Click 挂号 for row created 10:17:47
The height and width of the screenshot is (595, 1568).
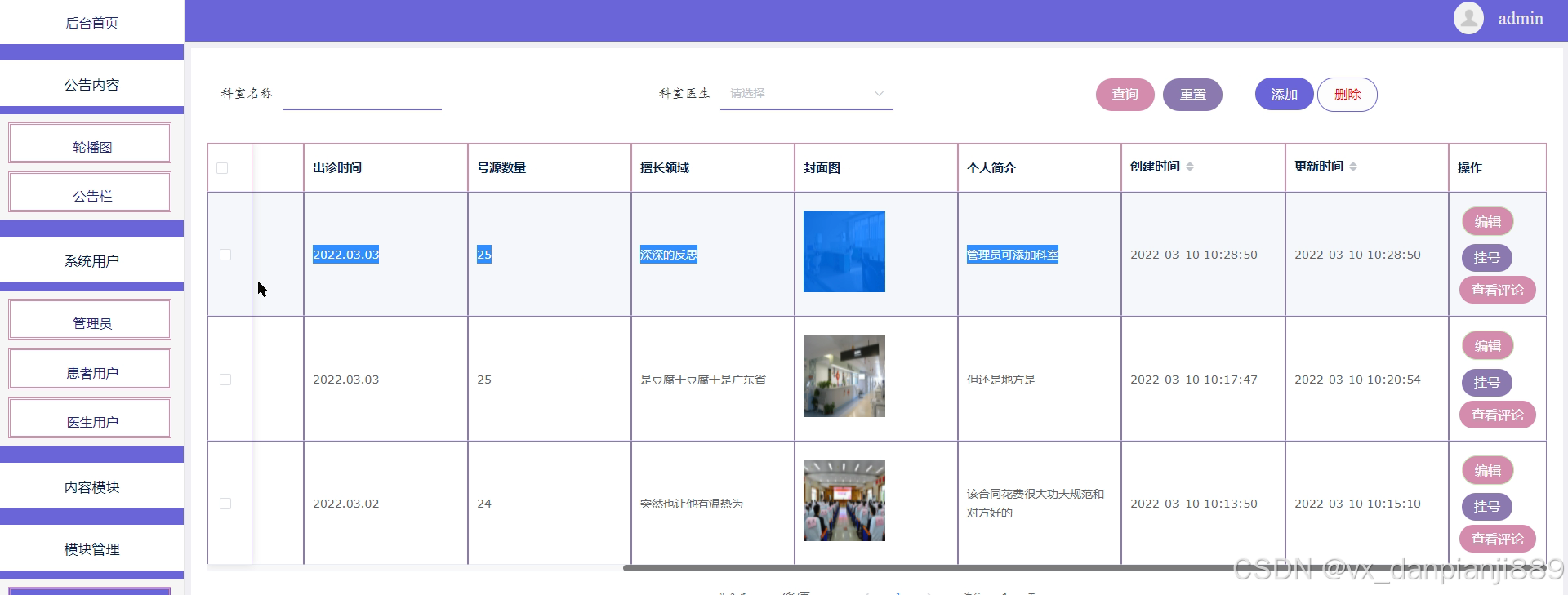1486,383
